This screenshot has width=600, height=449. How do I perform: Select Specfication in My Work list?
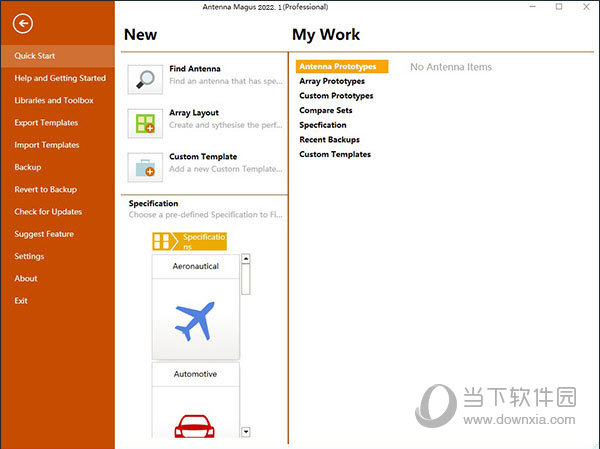point(323,125)
